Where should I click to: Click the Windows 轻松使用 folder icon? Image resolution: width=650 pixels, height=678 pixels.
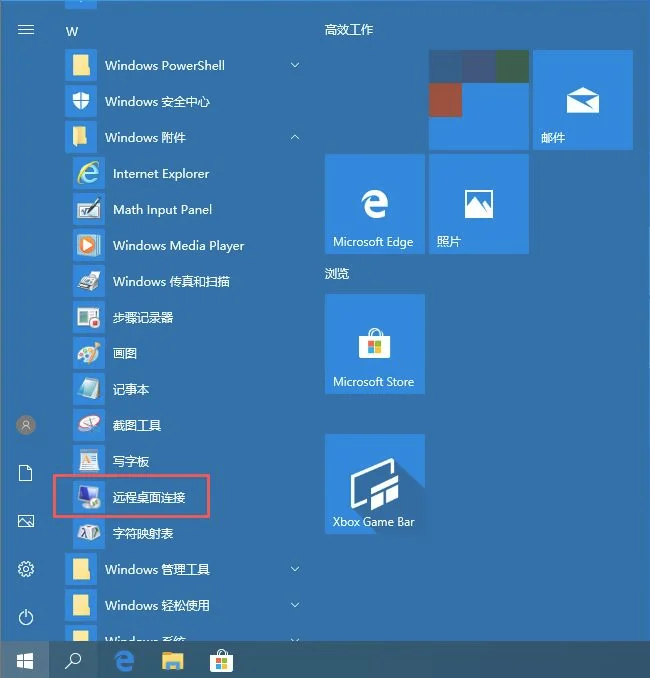(x=81, y=605)
